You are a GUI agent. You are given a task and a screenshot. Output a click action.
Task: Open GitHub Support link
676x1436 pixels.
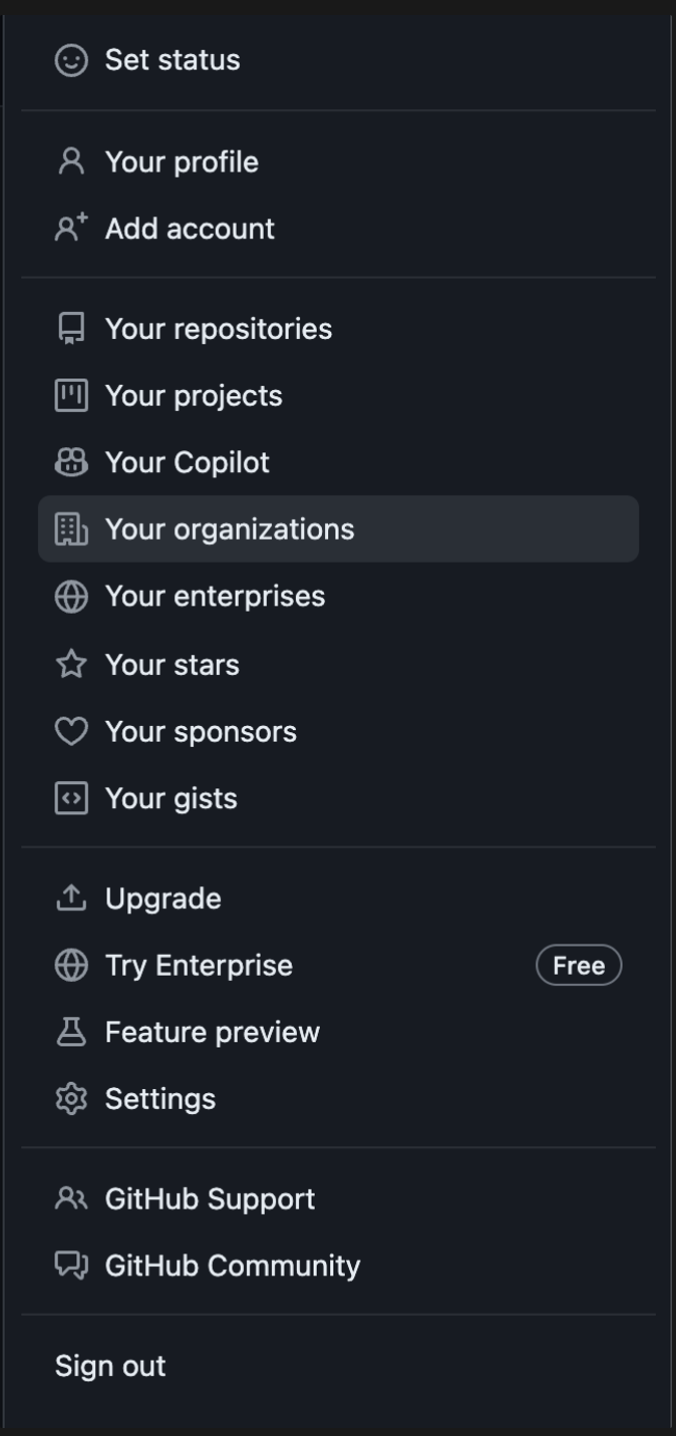coord(210,1199)
